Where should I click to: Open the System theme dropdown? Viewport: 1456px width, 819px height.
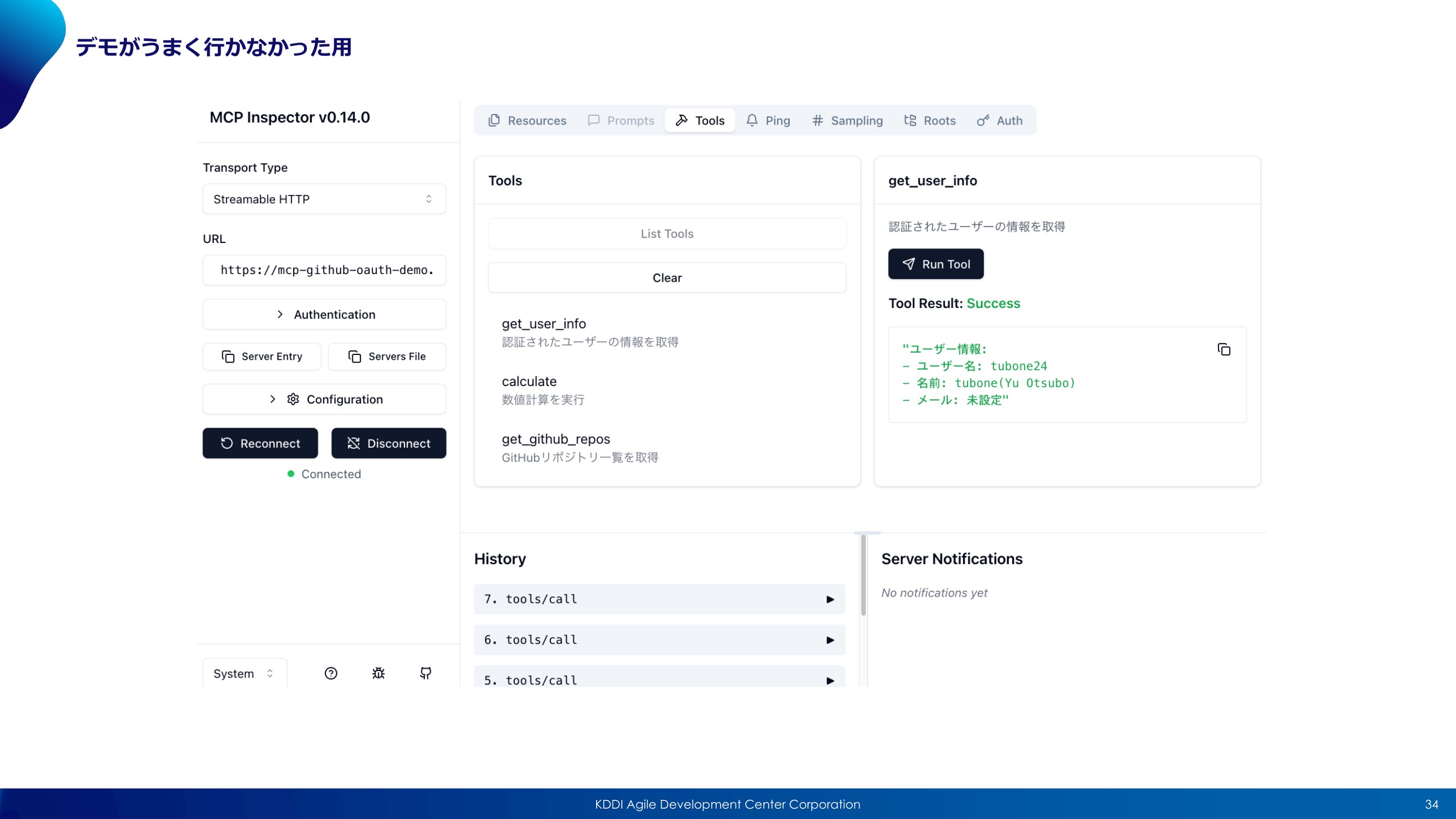(x=245, y=673)
